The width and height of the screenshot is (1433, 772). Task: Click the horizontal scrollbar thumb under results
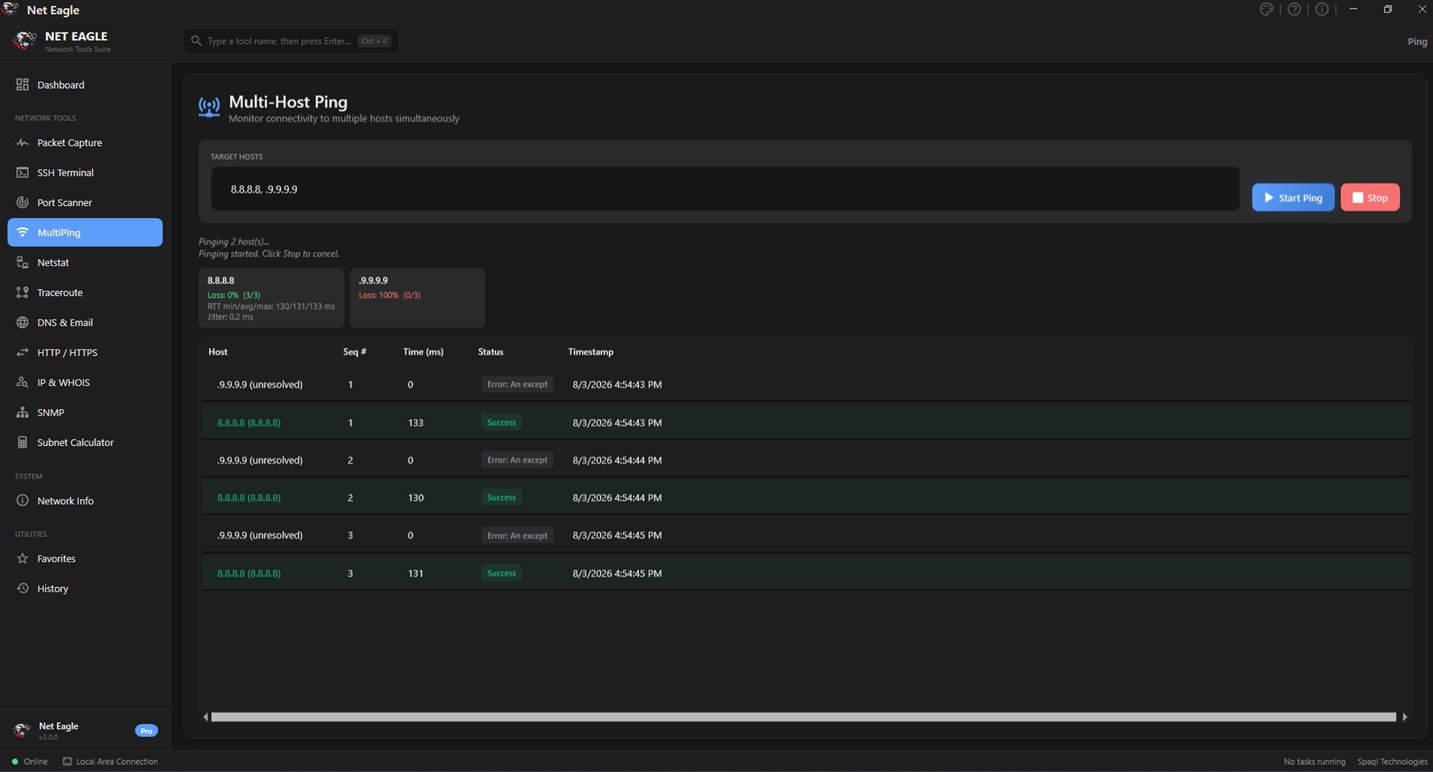click(804, 717)
